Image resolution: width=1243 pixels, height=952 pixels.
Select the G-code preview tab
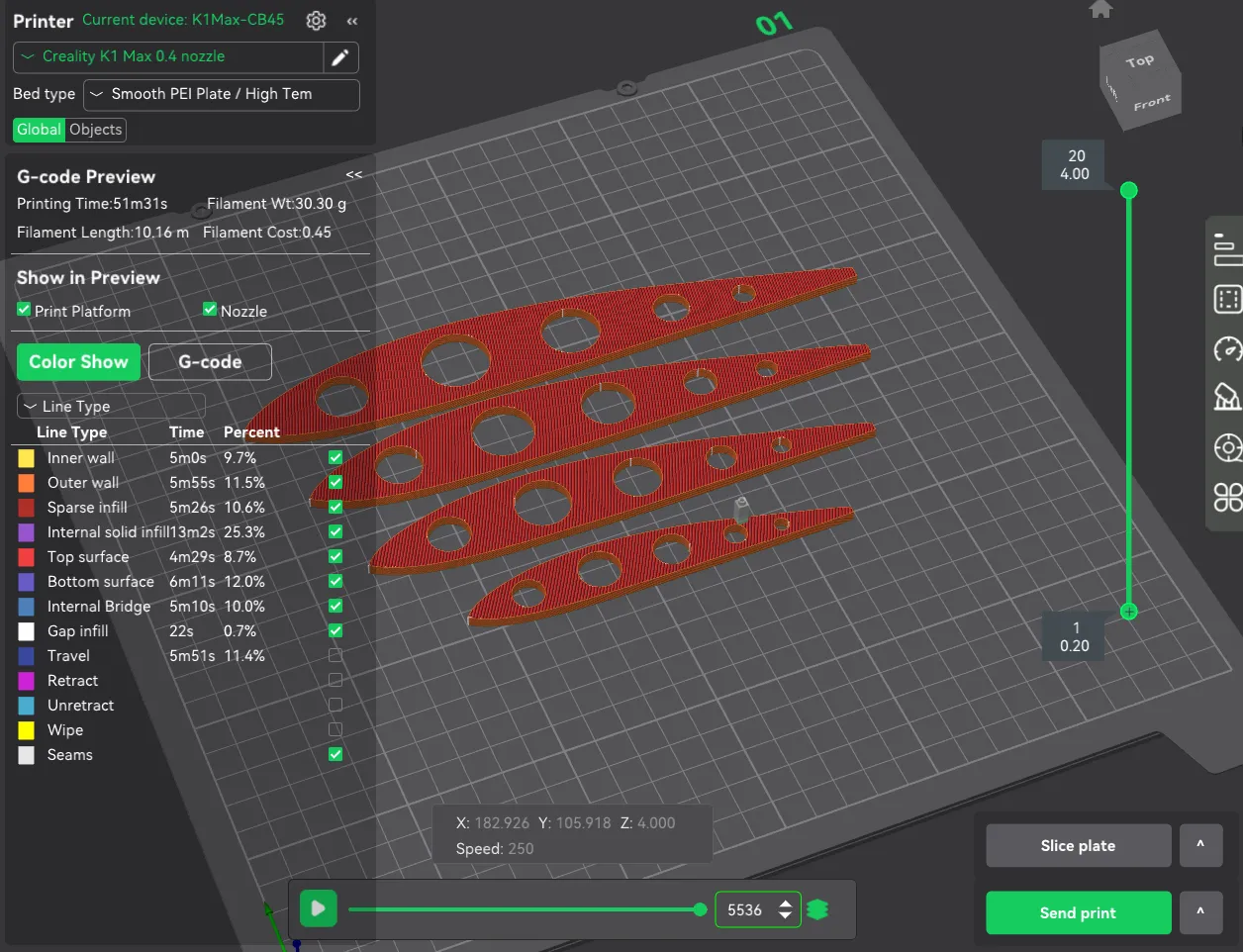click(210, 361)
